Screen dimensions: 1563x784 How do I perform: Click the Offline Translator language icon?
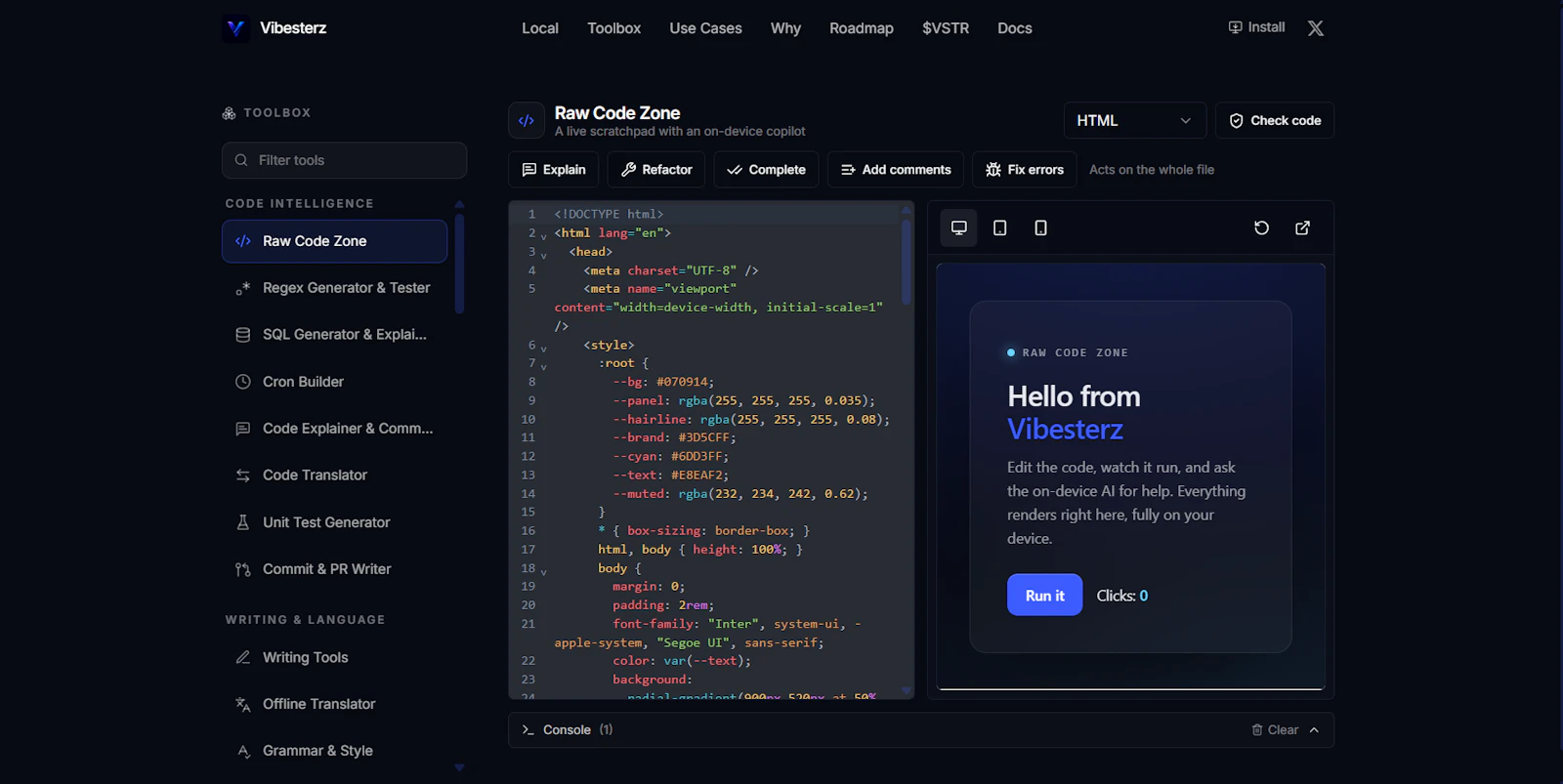(243, 704)
